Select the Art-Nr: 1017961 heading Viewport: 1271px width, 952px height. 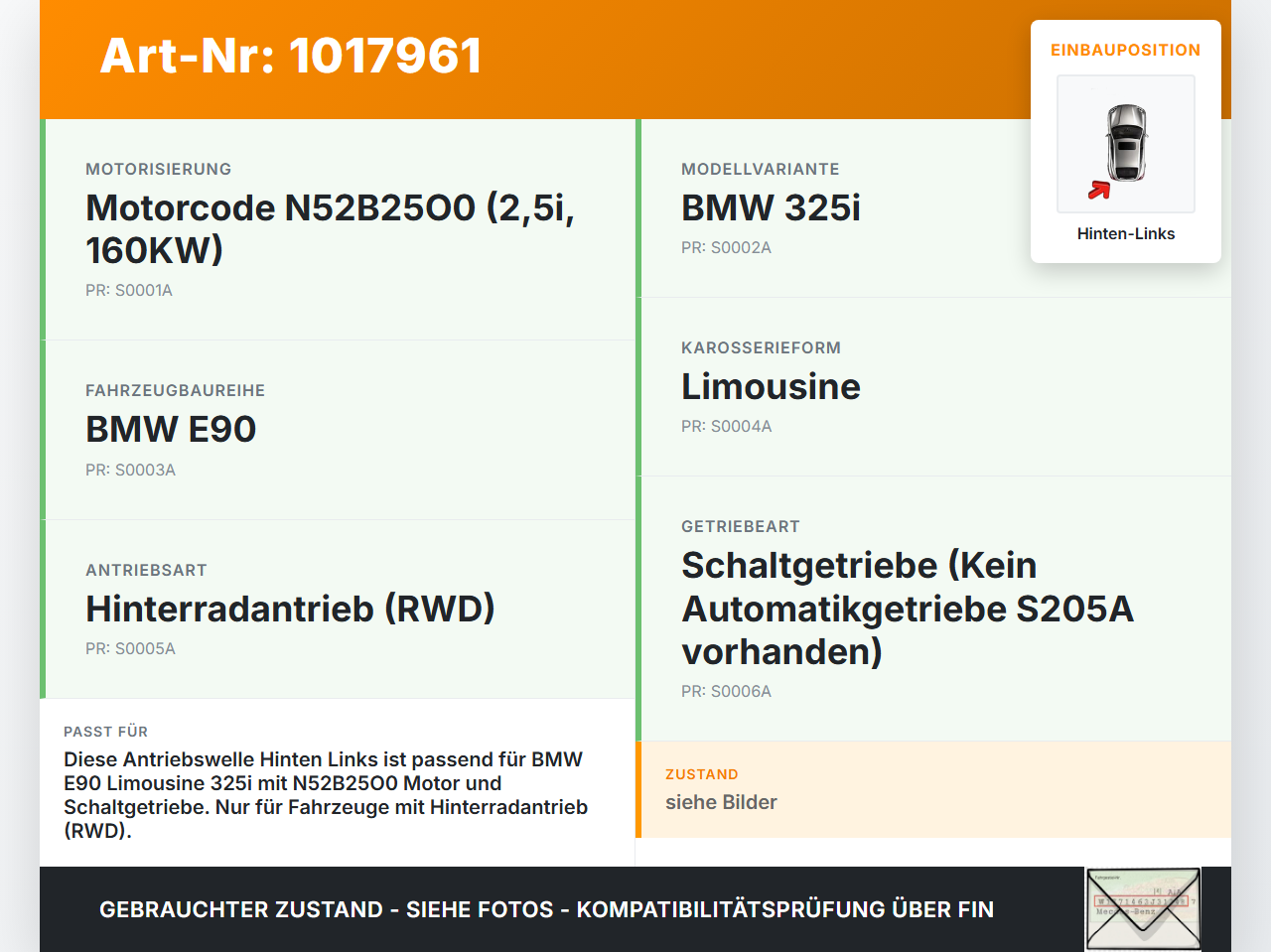coord(291,56)
